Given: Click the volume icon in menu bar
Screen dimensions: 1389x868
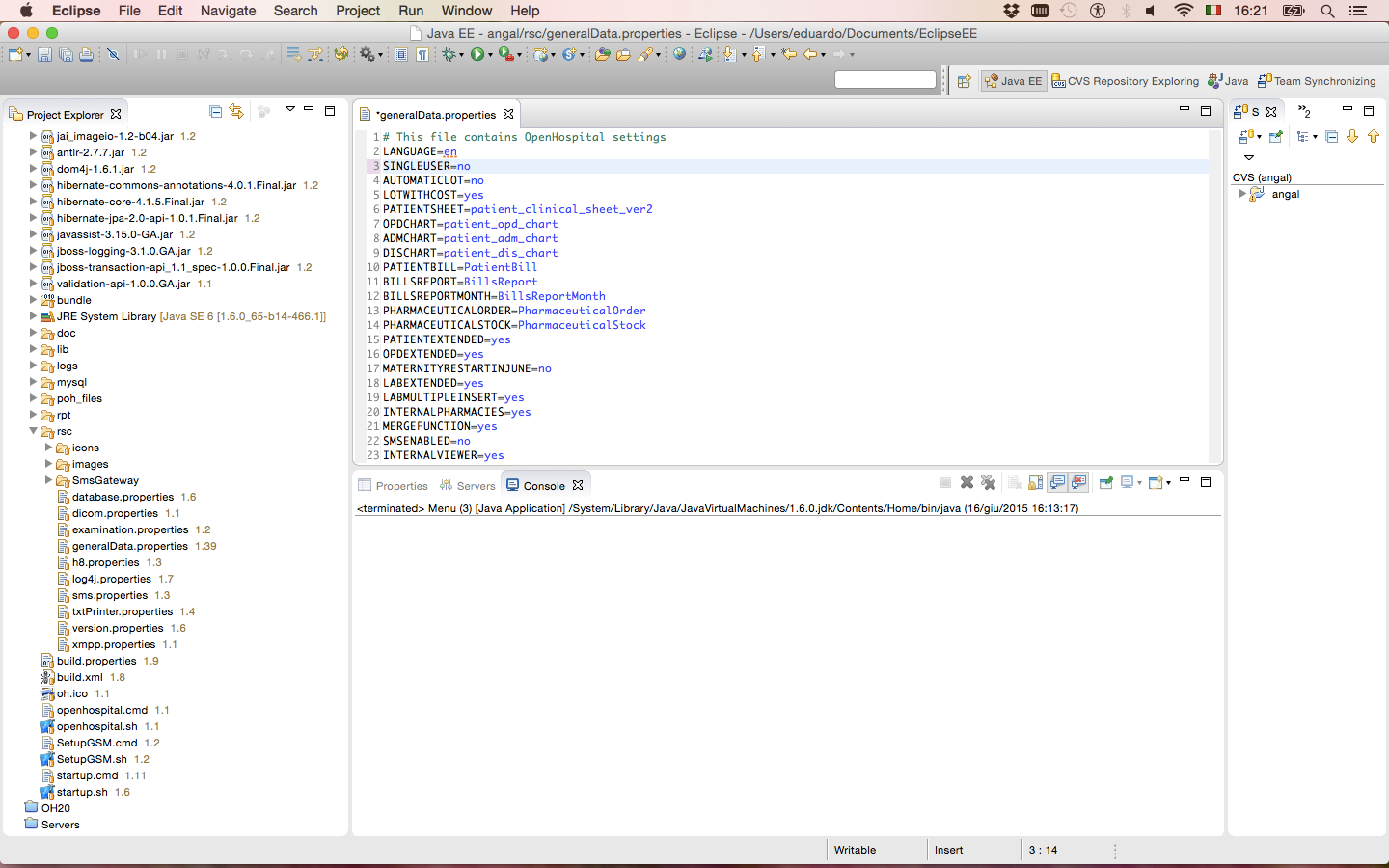Looking at the screenshot, I should pos(1151,11).
